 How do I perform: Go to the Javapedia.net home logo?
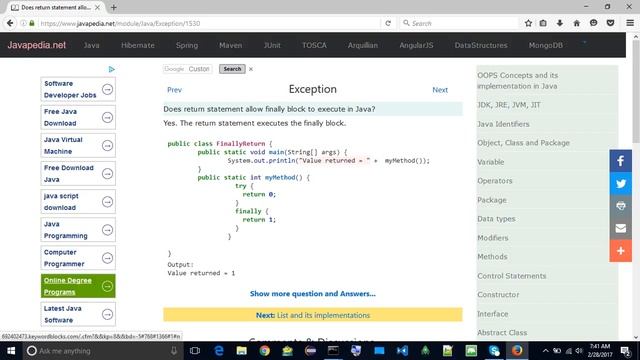coord(37,45)
